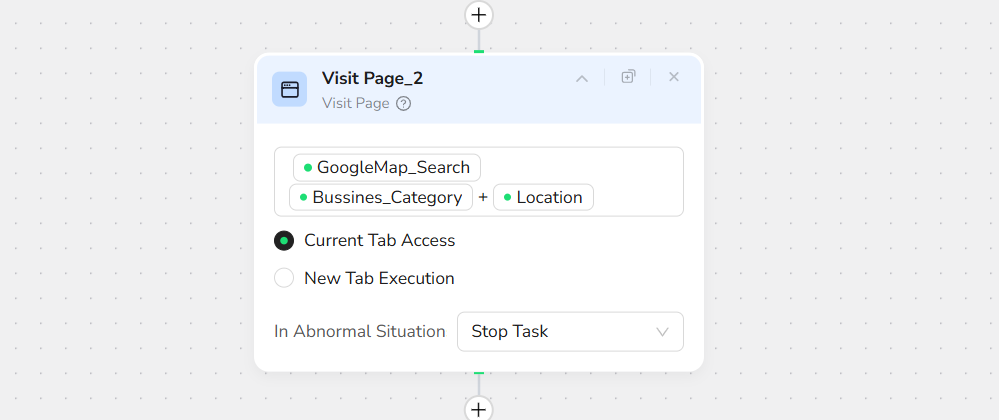Close the Visit Page_2 node card
Viewport: 999px width, 420px height.
[x=674, y=77]
